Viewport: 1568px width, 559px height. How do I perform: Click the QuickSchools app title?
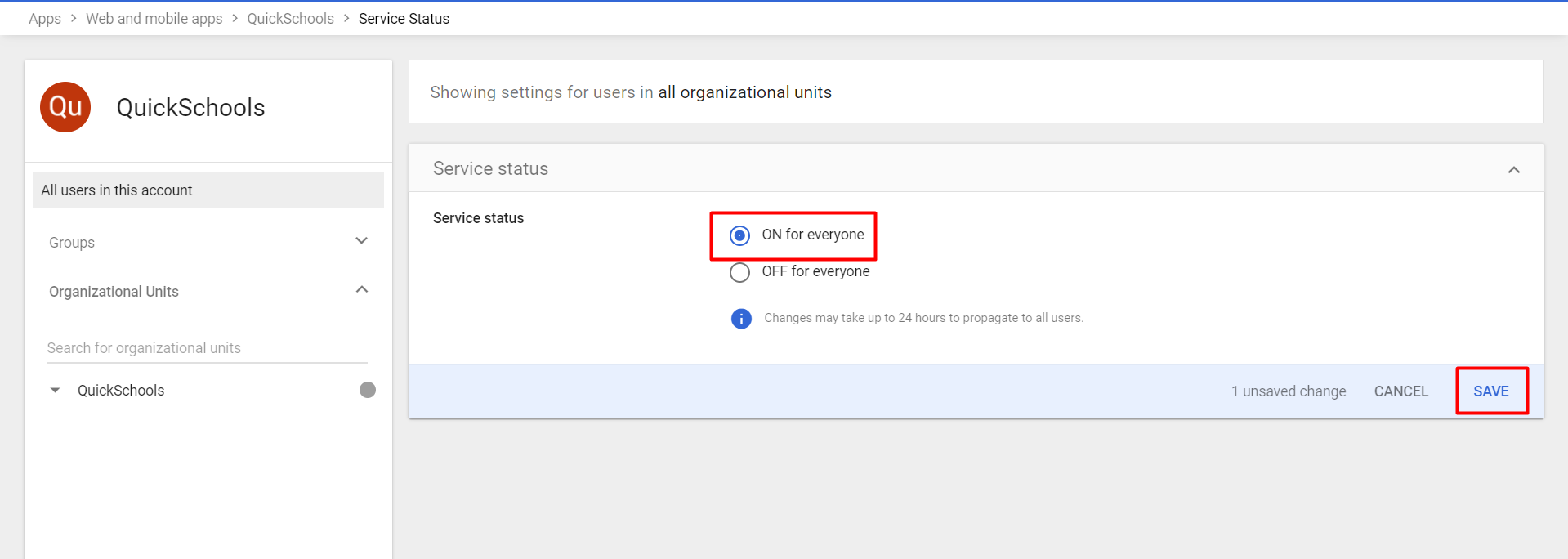pos(190,107)
